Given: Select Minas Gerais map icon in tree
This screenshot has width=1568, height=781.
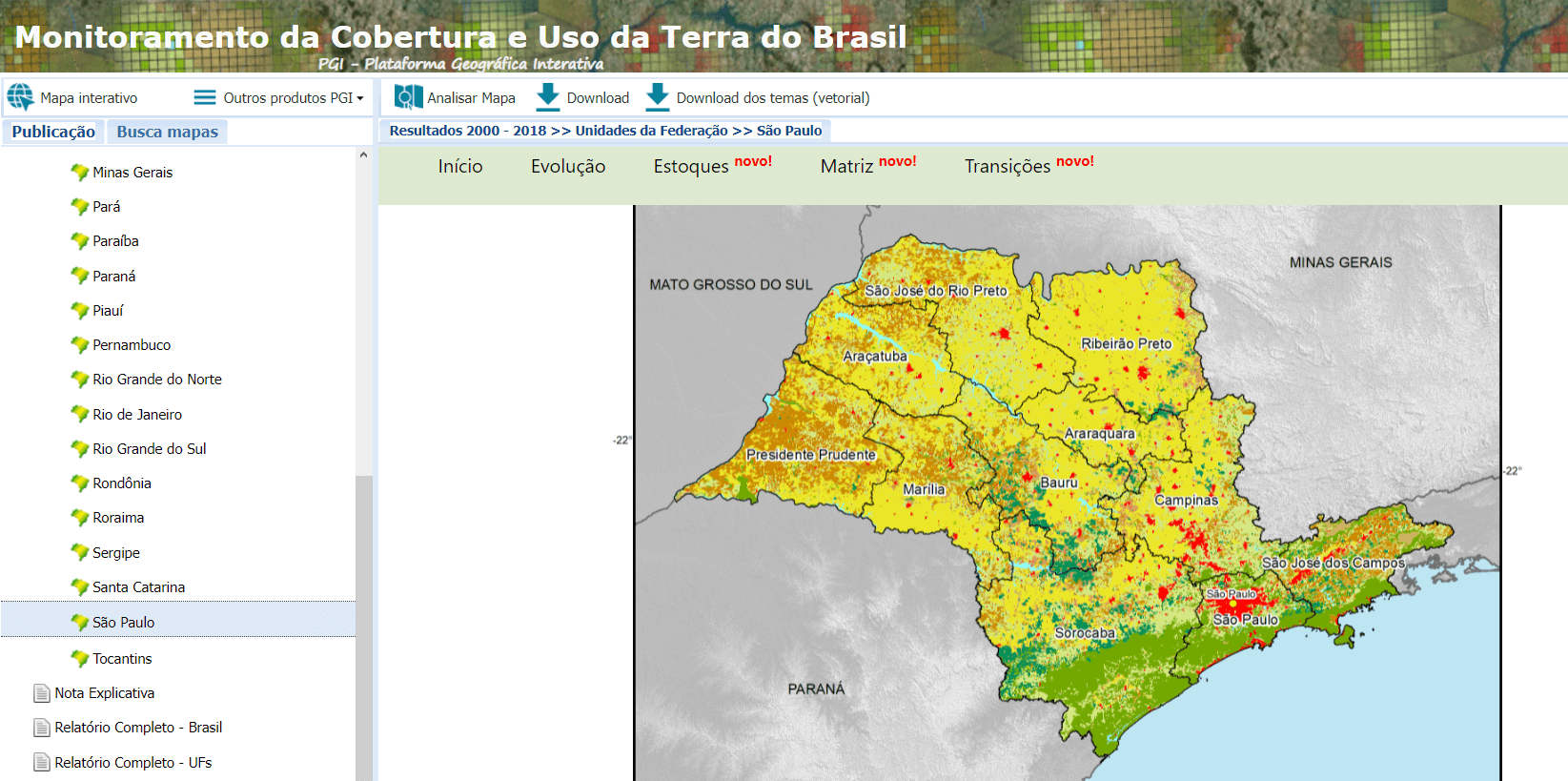Looking at the screenshot, I should (80, 173).
